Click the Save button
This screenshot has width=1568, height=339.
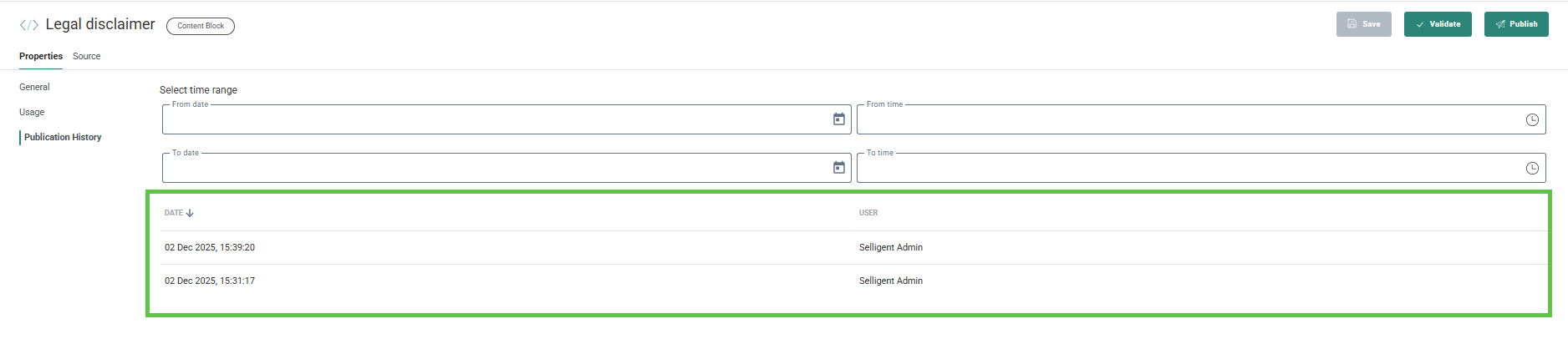(x=1363, y=24)
